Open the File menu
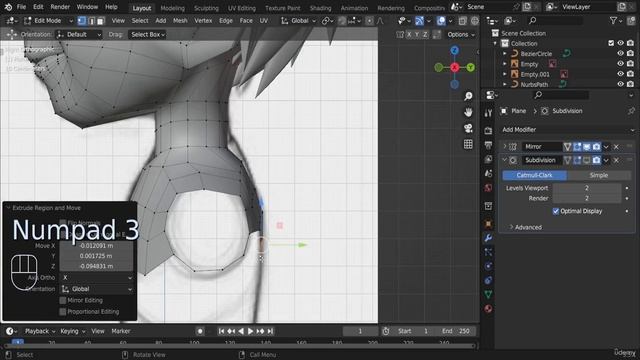 [x=21, y=7]
